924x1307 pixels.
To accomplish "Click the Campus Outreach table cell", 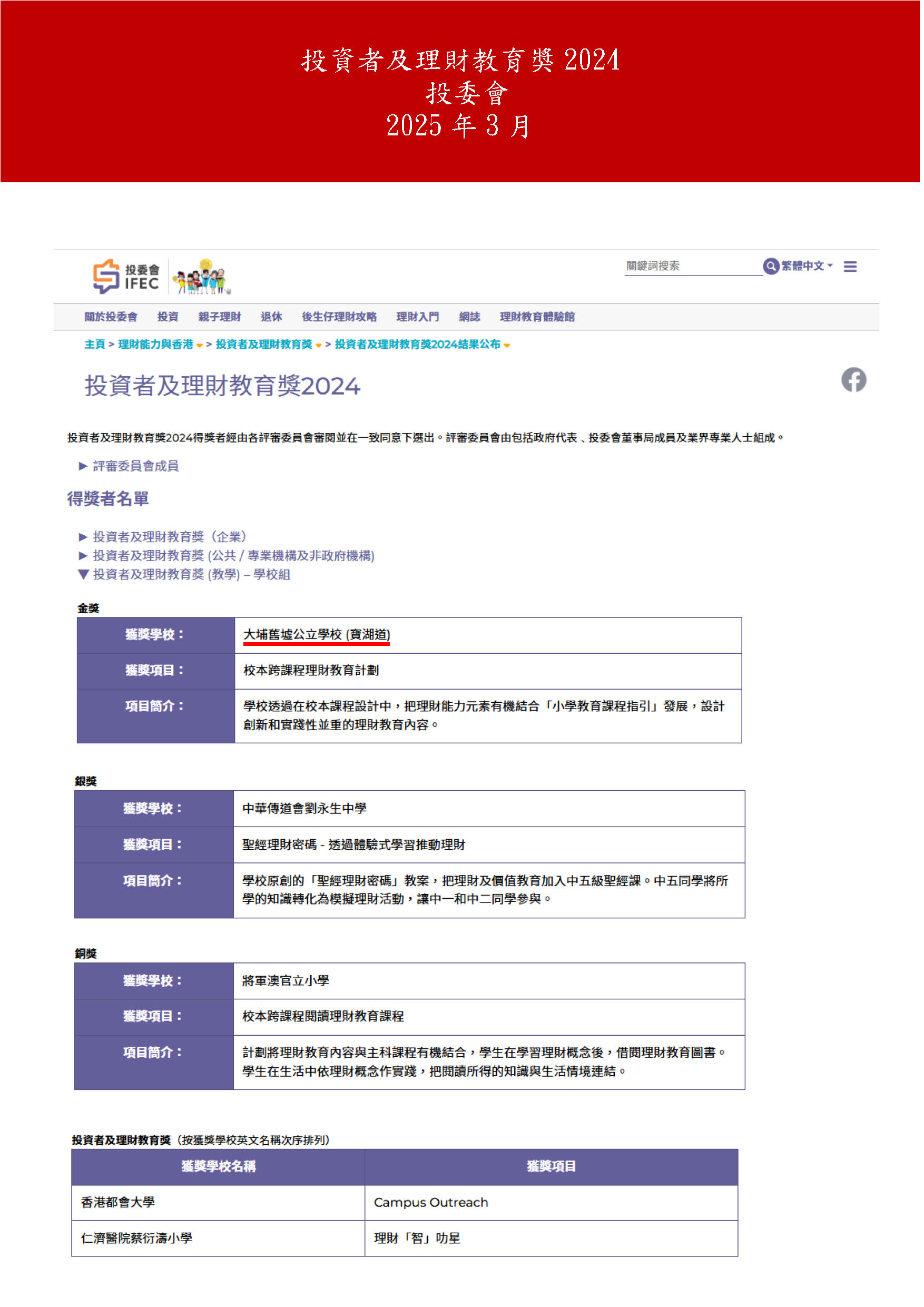I will [x=551, y=1202].
